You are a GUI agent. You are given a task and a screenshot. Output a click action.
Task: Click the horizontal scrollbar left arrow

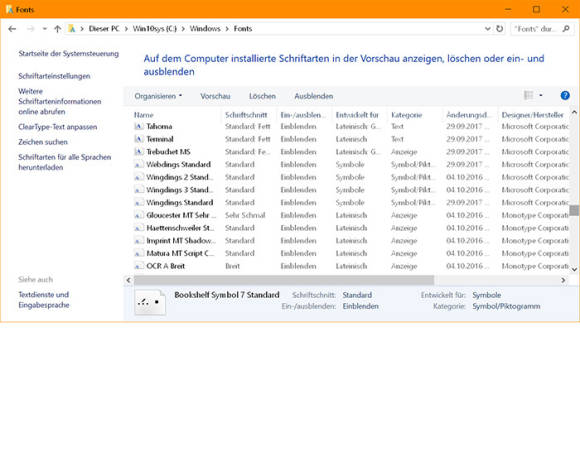(x=128, y=280)
